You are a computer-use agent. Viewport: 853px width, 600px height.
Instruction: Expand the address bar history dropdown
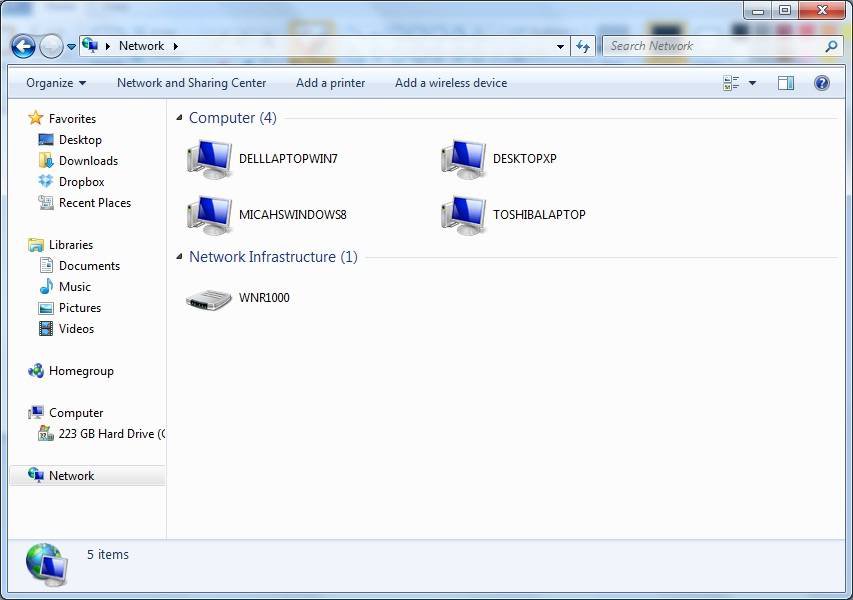click(x=560, y=46)
